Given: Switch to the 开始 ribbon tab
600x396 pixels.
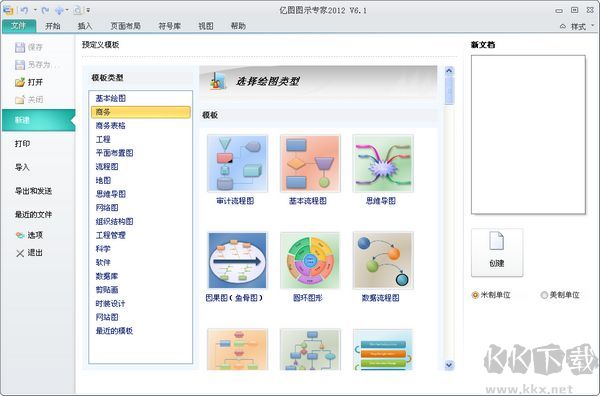Looking at the screenshot, I should tap(53, 26).
